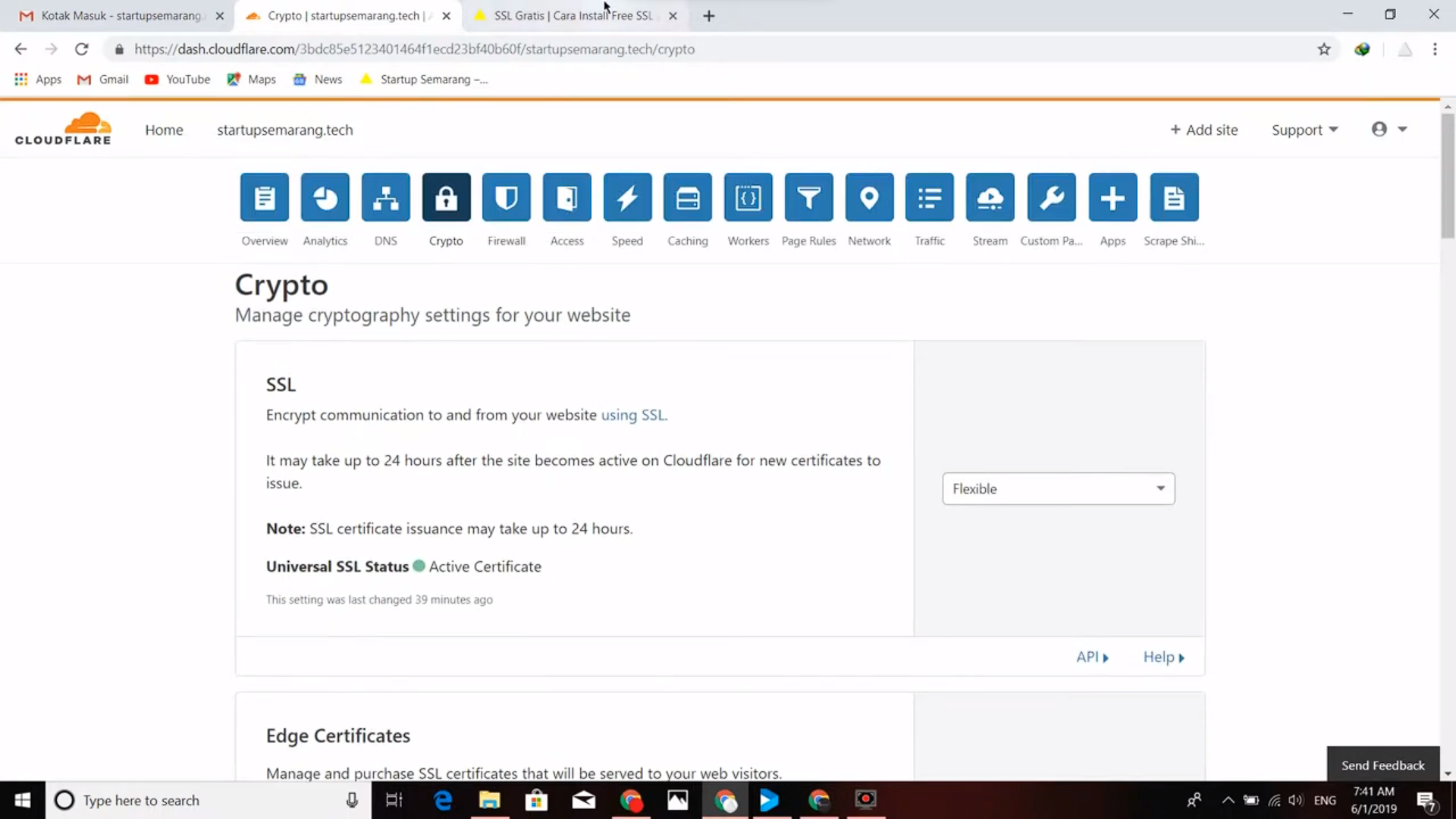
Task: Open the Overview section icon
Action: tap(264, 198)
